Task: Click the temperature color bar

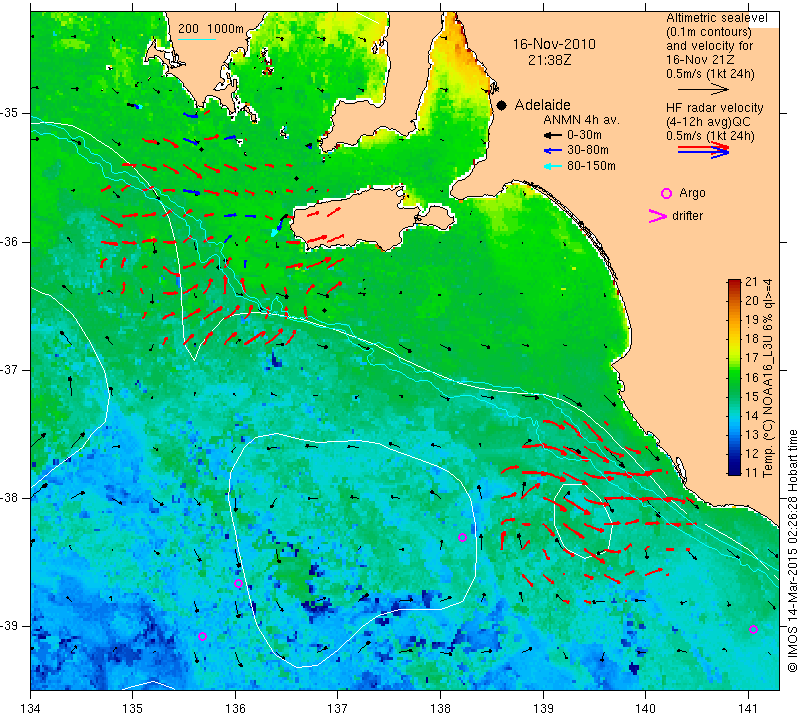Action: (x=734, y=377)
